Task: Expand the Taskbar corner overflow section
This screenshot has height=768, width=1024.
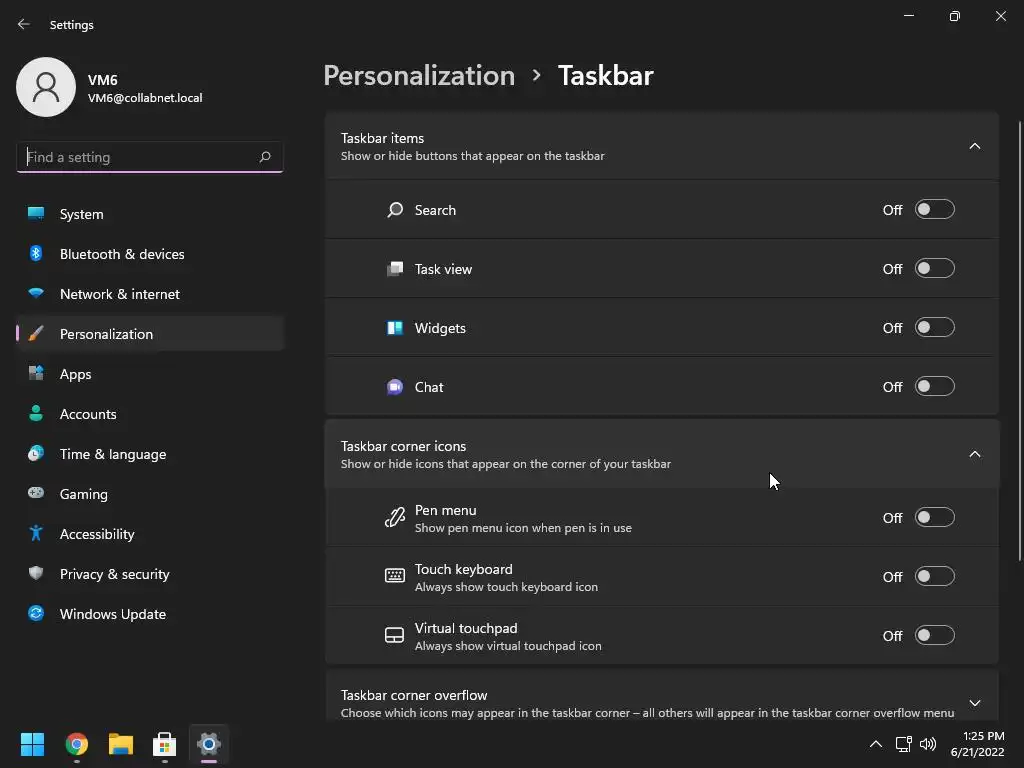Action: click(x=974, y=703)
